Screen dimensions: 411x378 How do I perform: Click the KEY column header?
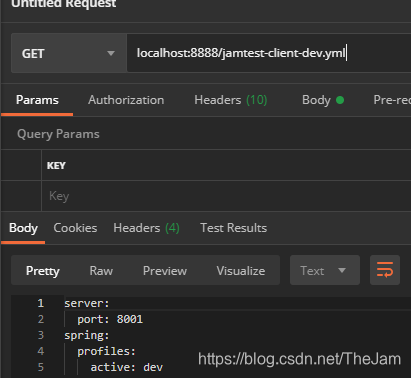point(56,166)
